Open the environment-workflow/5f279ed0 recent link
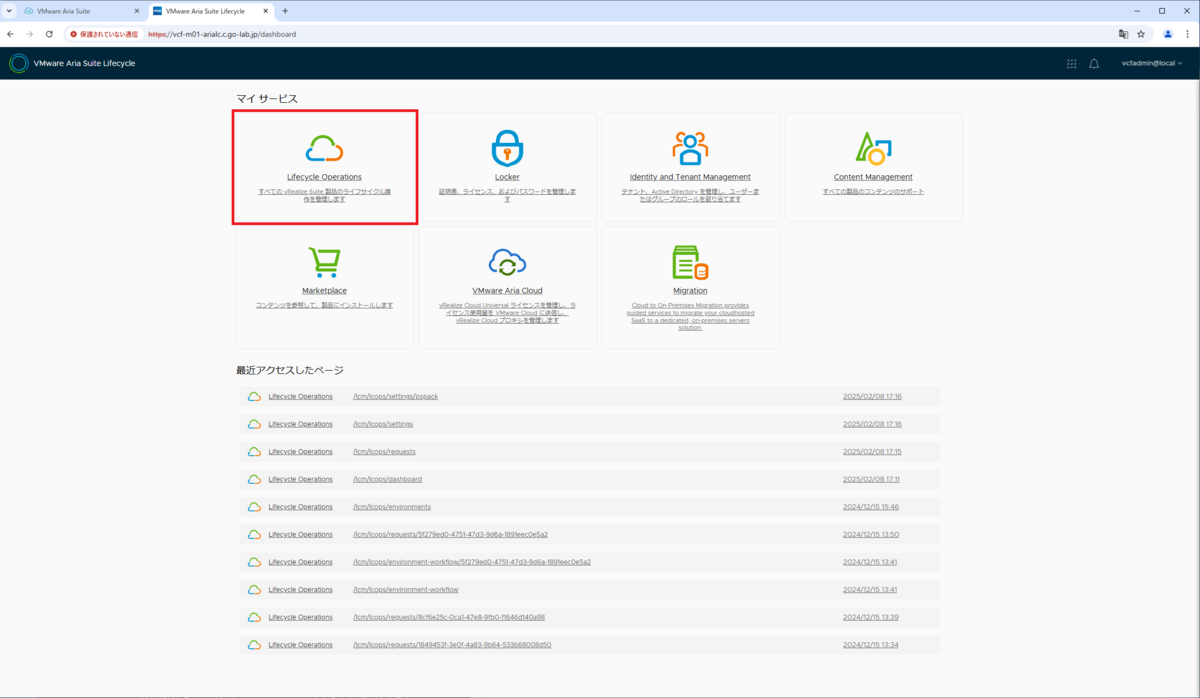1200x698 pixels. [472, 562]
